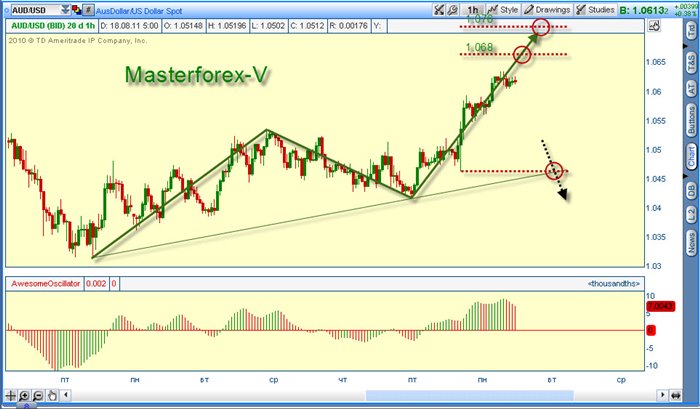The image size is (700, 409).
Task: Open the Drawings menu
Action: coord(547,10)
